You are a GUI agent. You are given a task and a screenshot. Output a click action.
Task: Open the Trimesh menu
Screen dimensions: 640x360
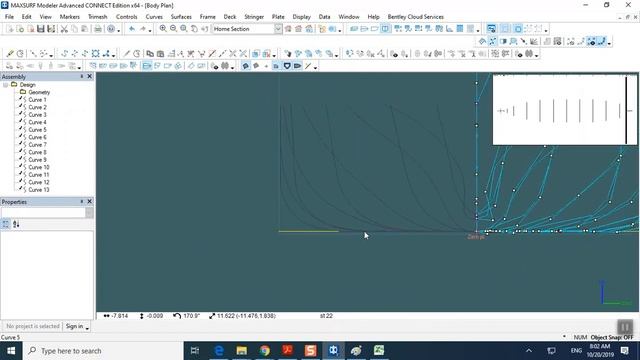click(x=98, y=17)
